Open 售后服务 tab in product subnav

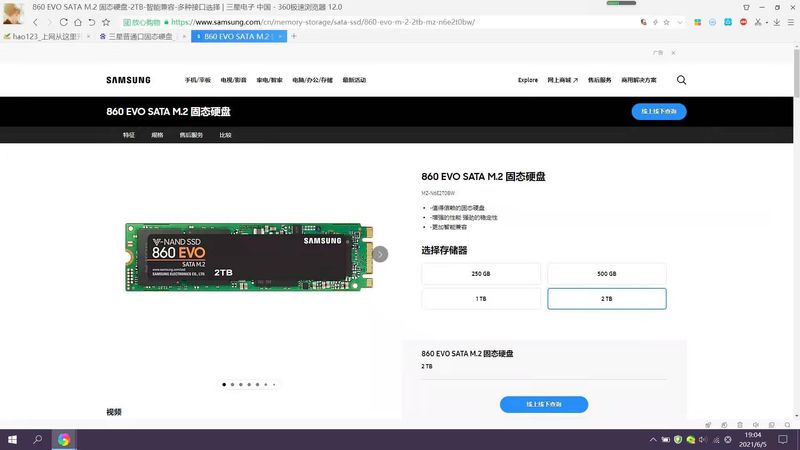coord(191,135)
